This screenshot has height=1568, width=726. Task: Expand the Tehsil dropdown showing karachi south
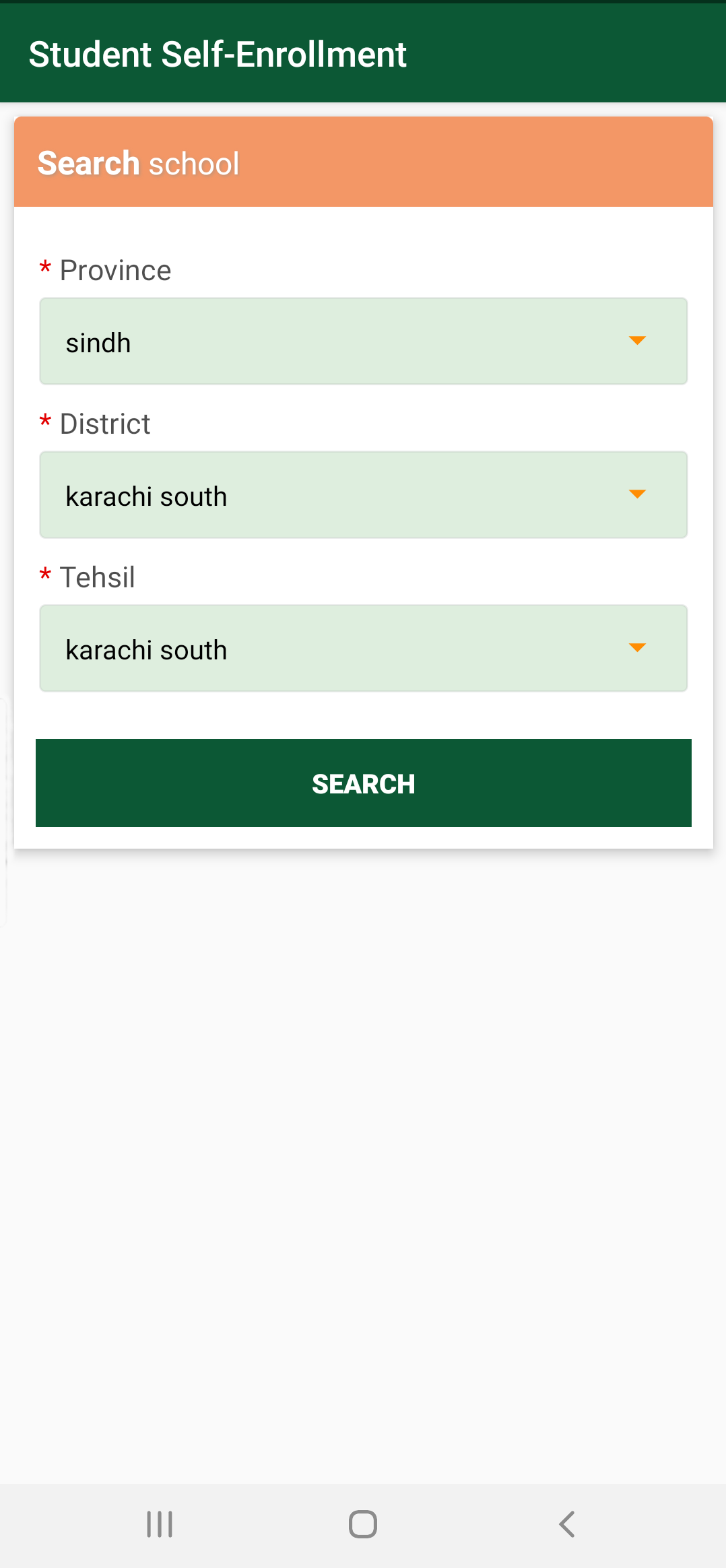363,649
